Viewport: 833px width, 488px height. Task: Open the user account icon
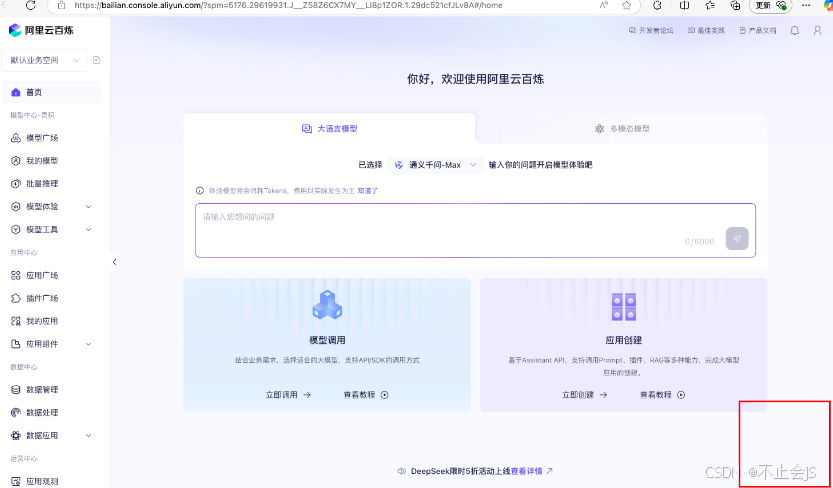[x=818, y=31]
